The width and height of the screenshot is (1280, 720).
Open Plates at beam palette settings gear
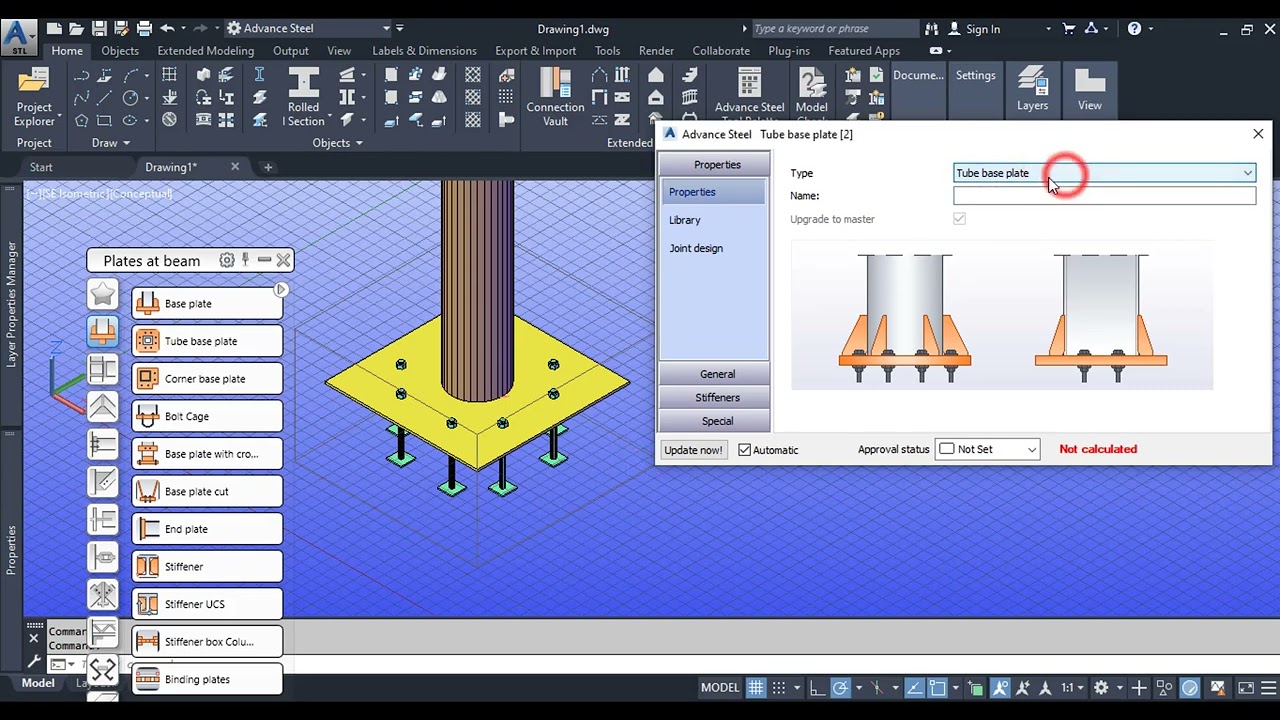(227, 260)
